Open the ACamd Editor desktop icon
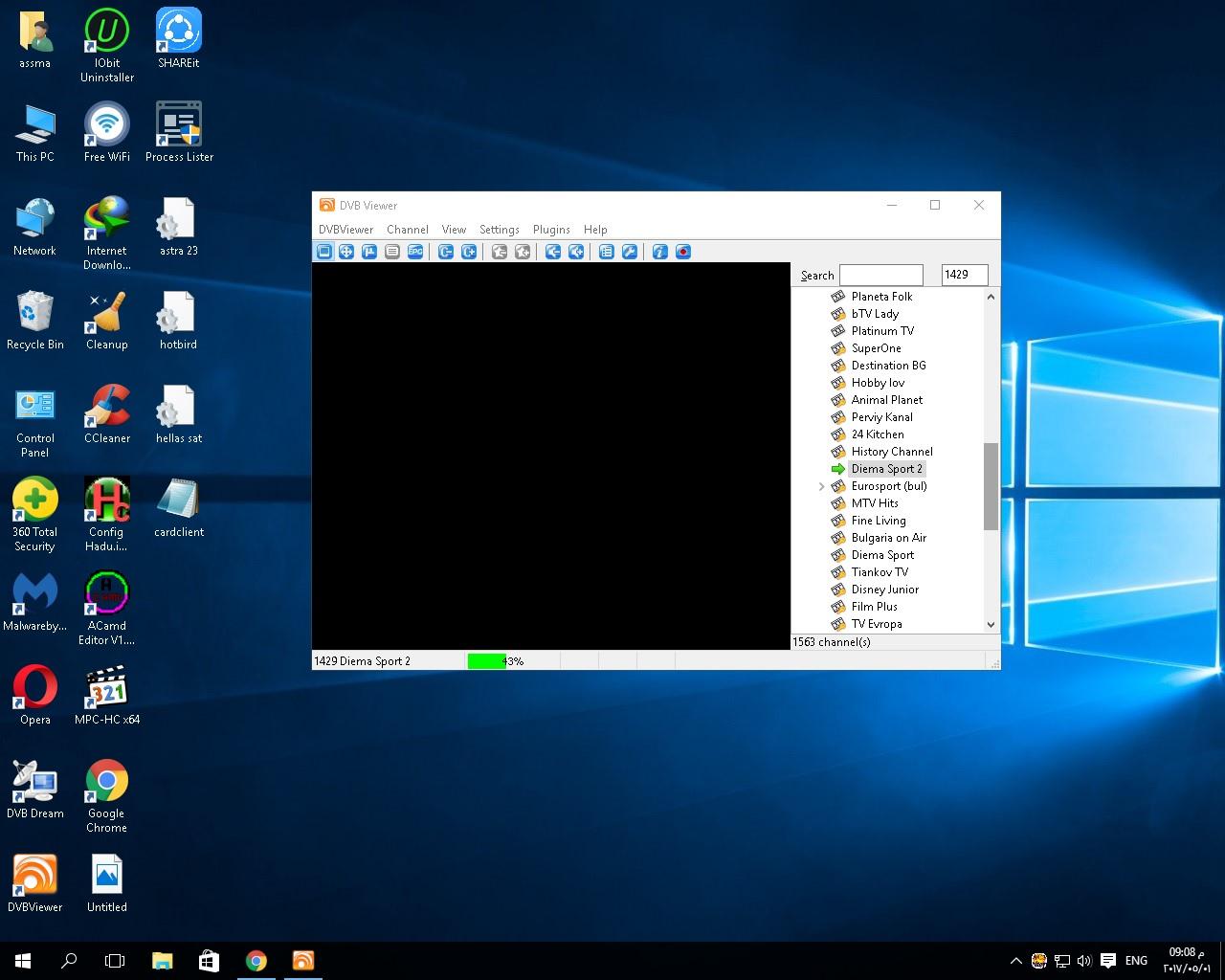 [107, 610]
